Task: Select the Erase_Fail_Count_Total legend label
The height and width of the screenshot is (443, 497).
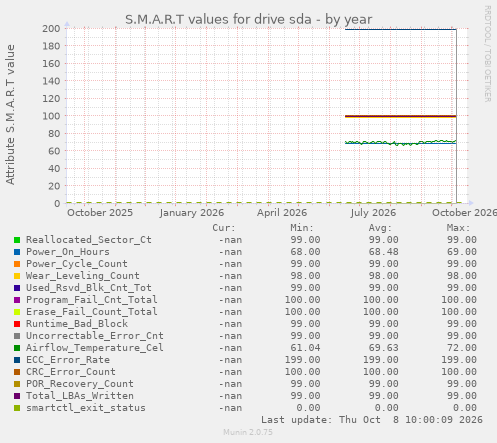Action: 92,312
